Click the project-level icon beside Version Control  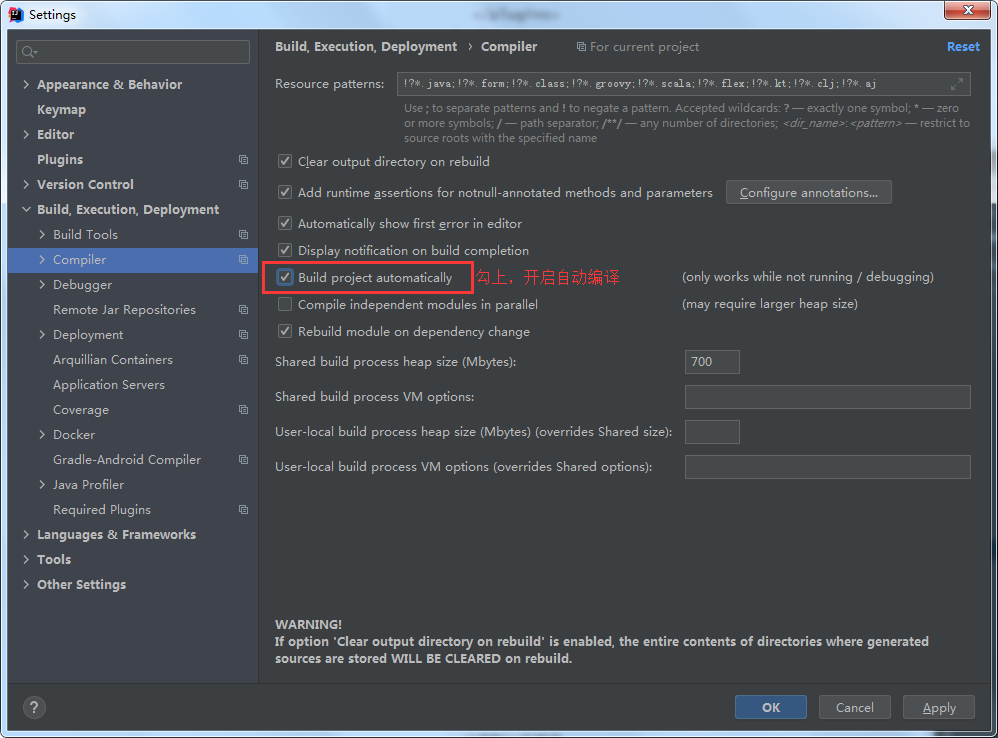tap(243, 184)
